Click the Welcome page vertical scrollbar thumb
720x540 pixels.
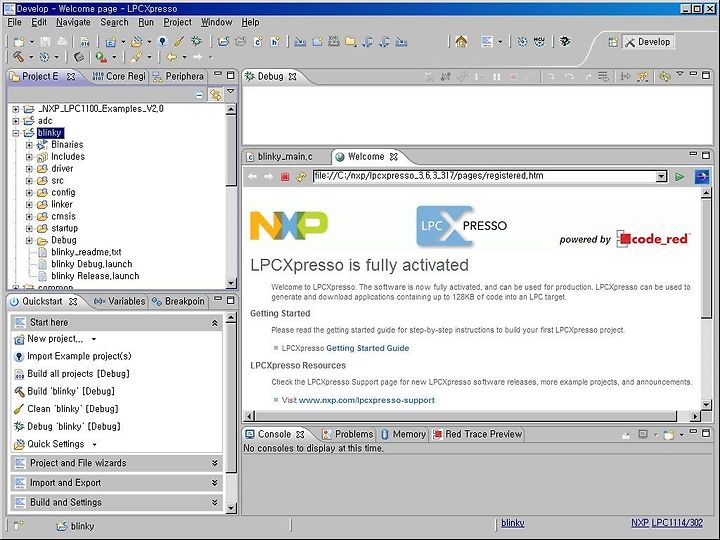pos(706,259)
